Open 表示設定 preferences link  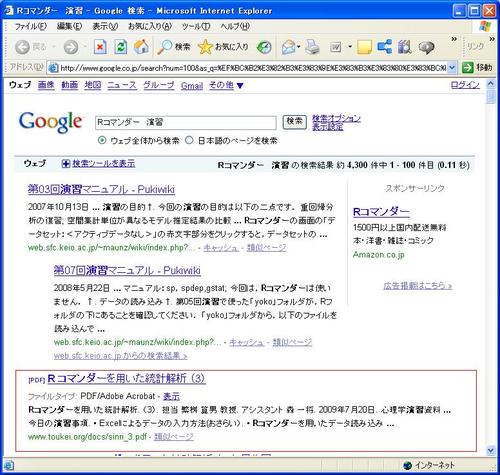point(327,127)
